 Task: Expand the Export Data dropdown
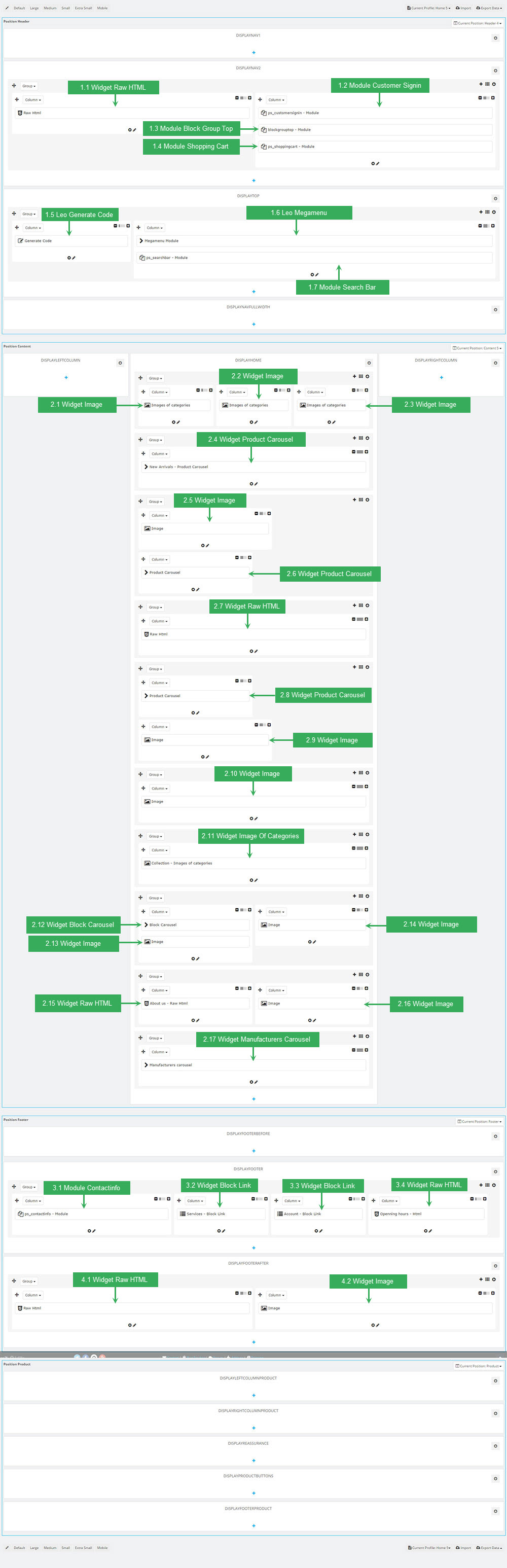[489, 8]
